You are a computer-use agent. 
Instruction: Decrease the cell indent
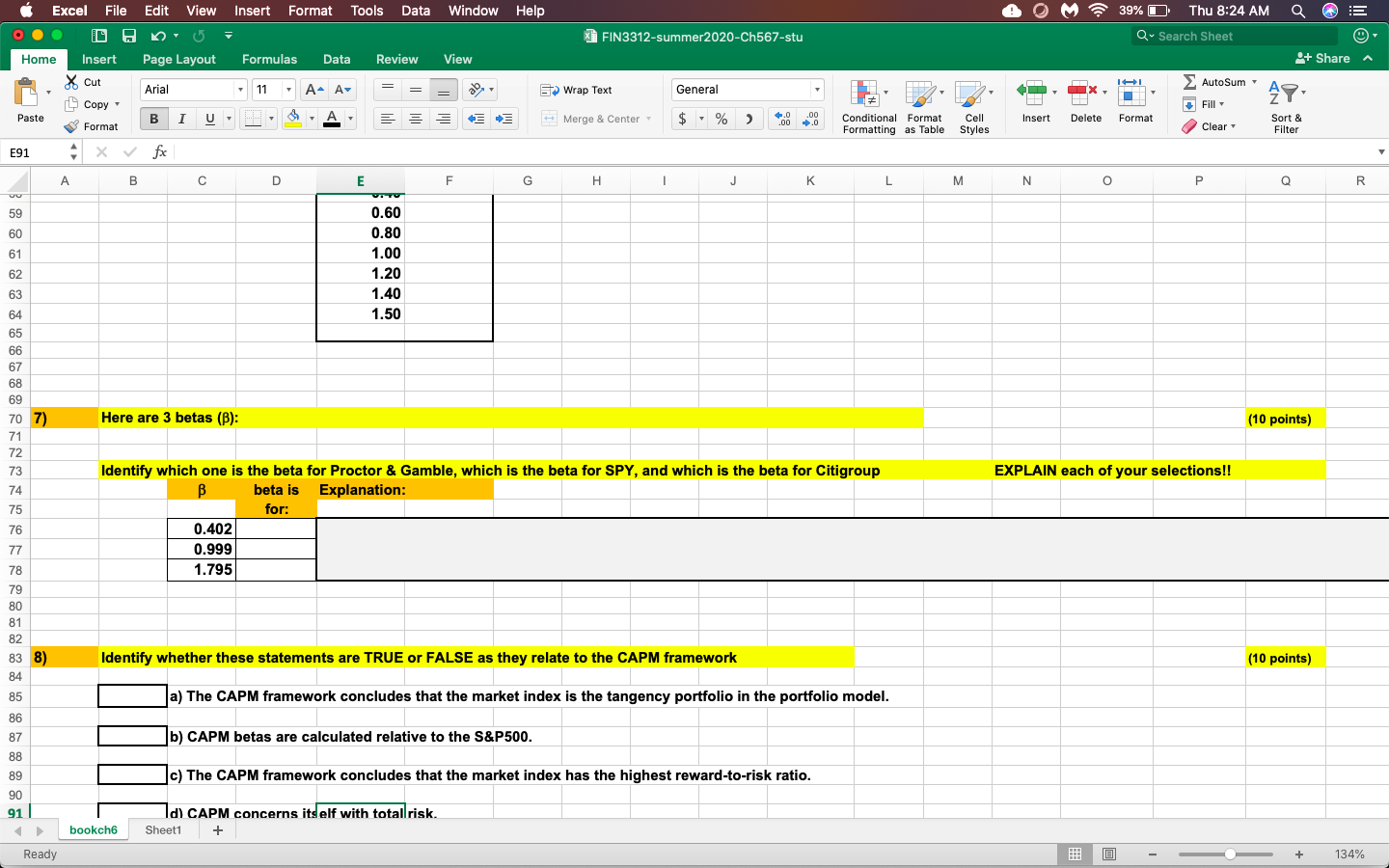(x=476, y=119)
